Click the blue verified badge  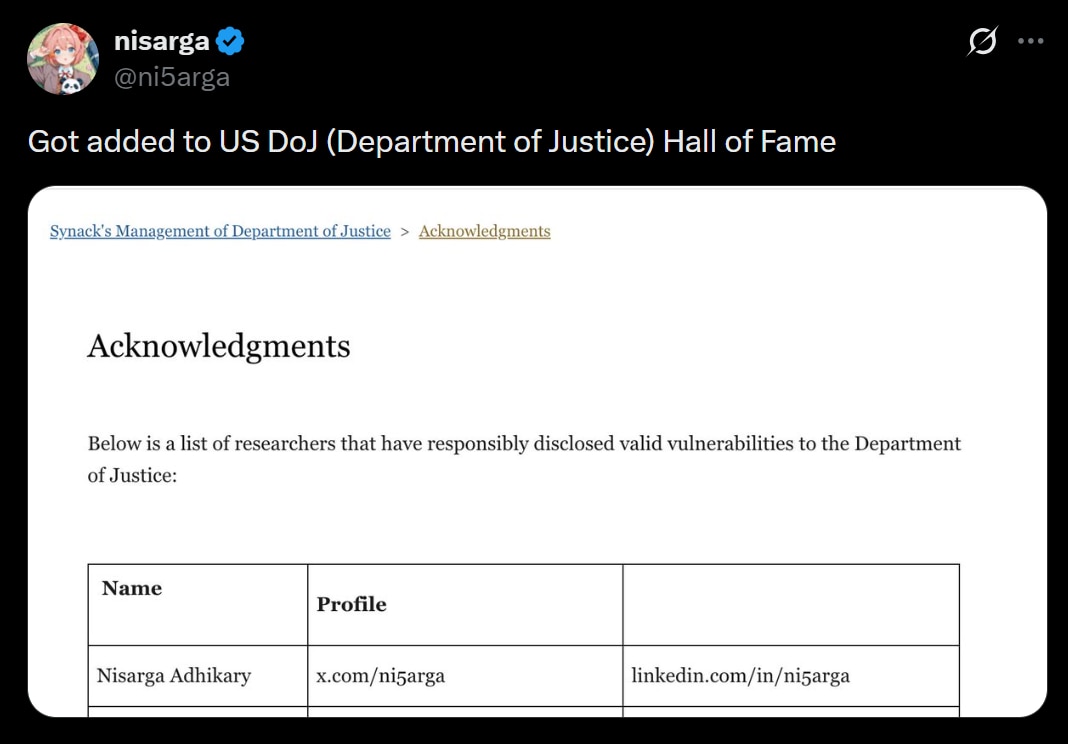(230, 42)
